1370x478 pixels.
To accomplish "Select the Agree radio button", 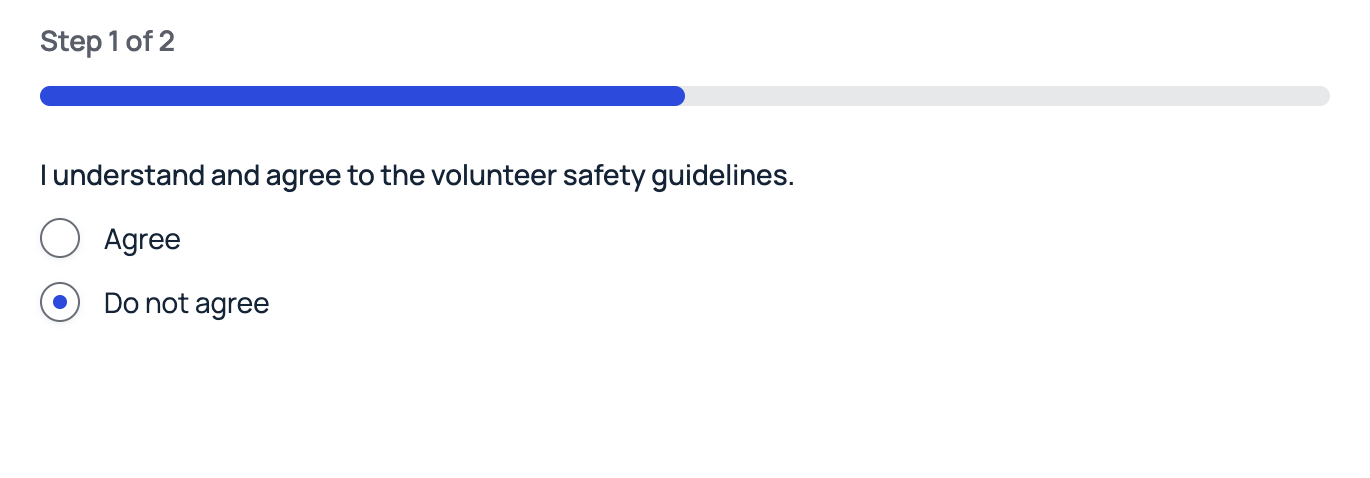I will point(60,239).
